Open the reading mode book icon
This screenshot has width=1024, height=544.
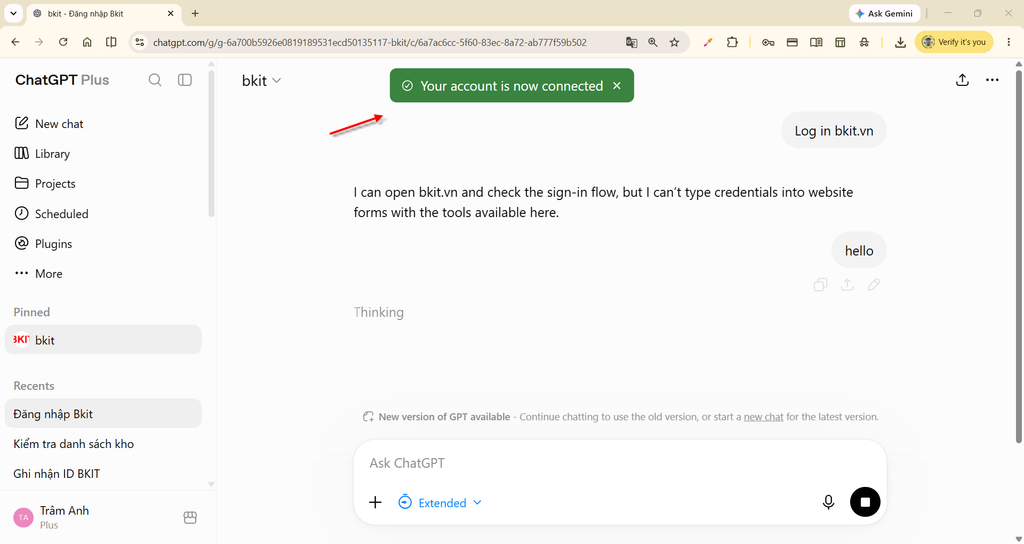point(816,42)
